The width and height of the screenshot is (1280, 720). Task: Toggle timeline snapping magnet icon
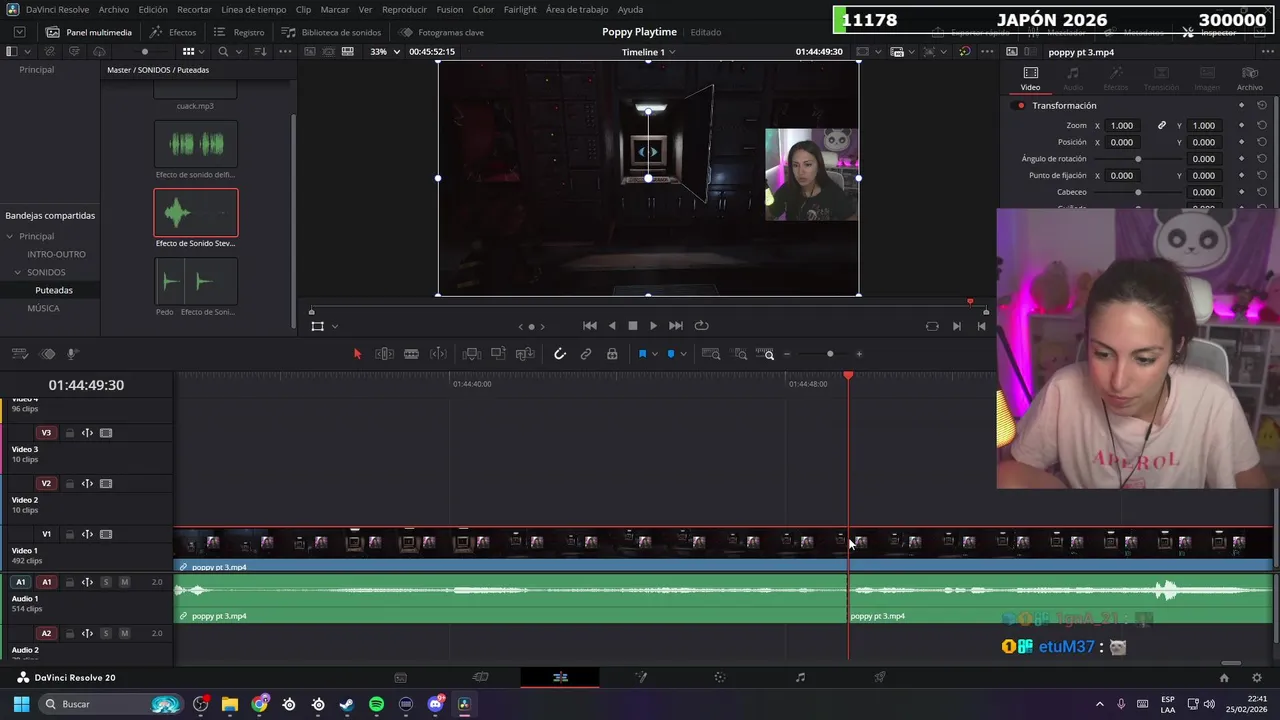tap(560, 354)
